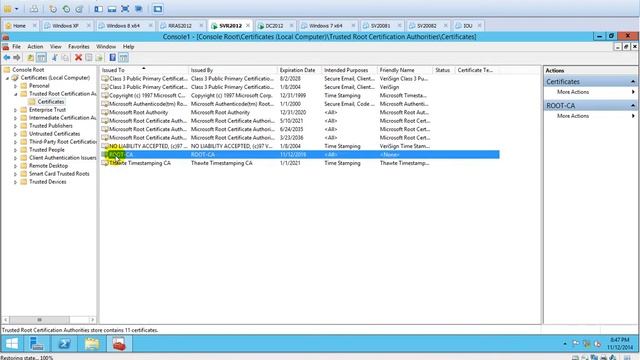Screen dimensions: 640x360
Task: Toggle VMware thumbnail bar icon
Action: pyautogui.click(x=112, y=9)
